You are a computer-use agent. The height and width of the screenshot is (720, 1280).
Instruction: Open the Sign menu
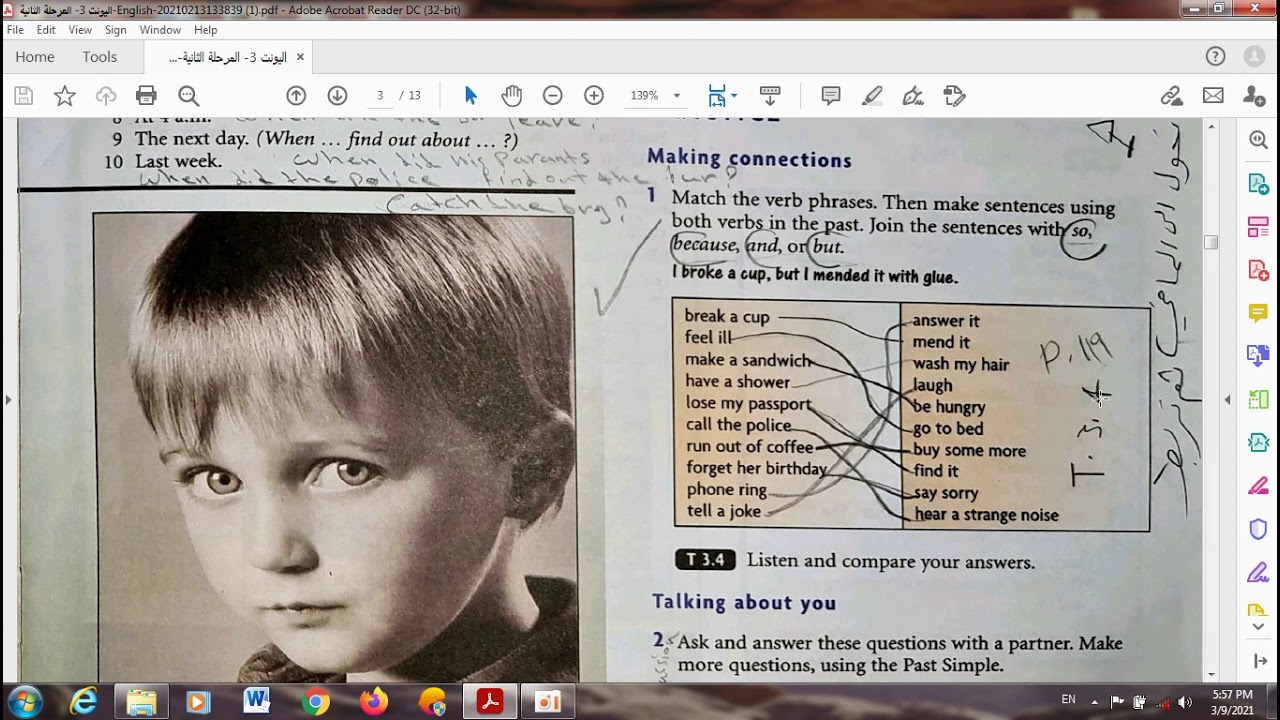[116, 30]
